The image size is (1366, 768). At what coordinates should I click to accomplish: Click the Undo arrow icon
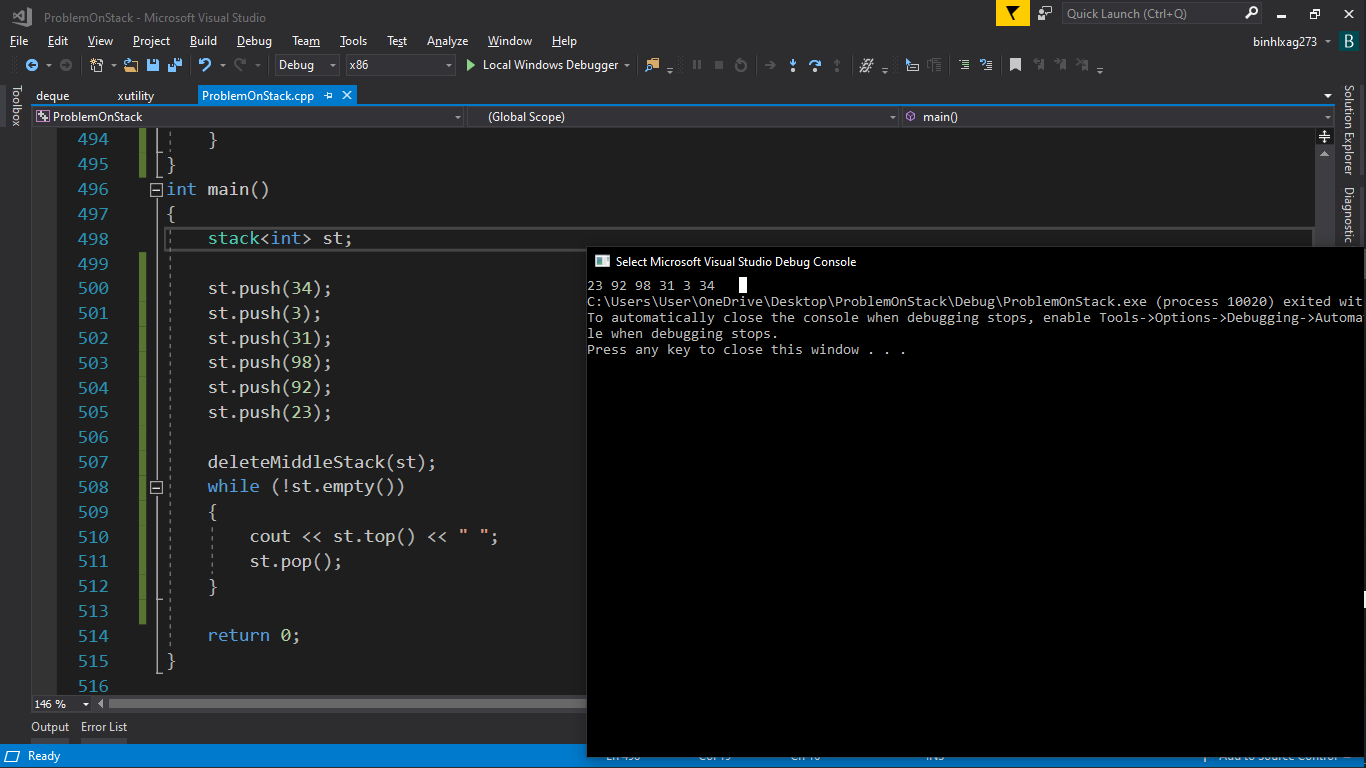click(204, 65)
